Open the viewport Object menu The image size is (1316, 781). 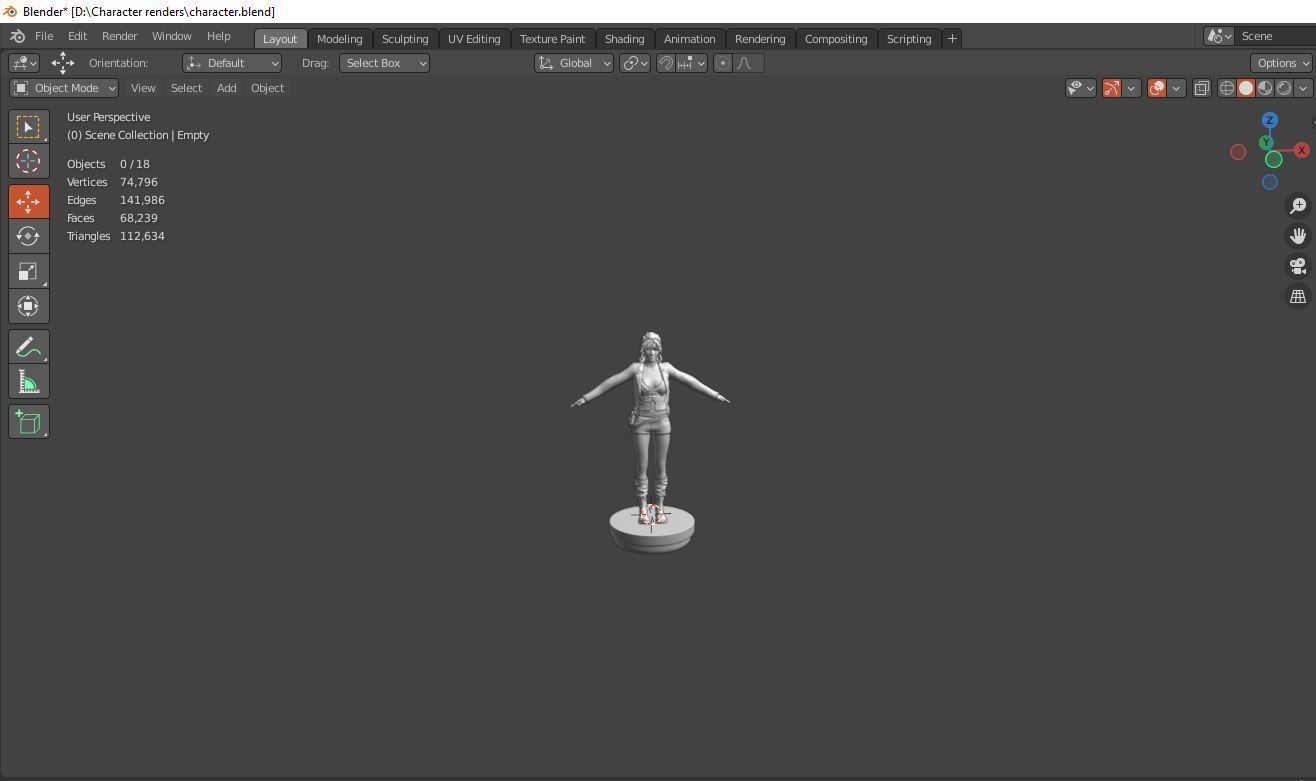(x=267, y=88)
